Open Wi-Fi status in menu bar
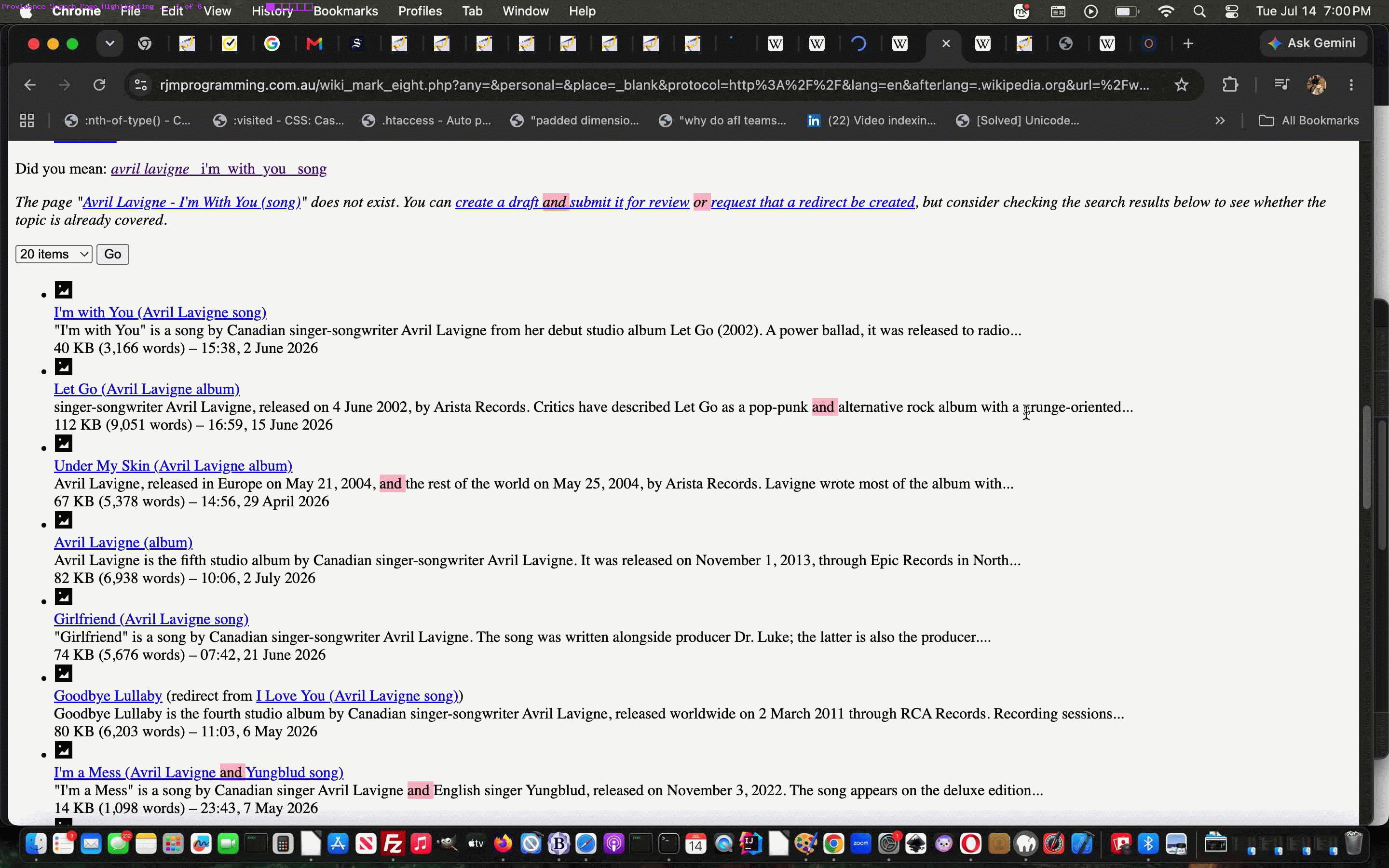This screenshot has height=868, width=1389. click(x=1166, y=12)
